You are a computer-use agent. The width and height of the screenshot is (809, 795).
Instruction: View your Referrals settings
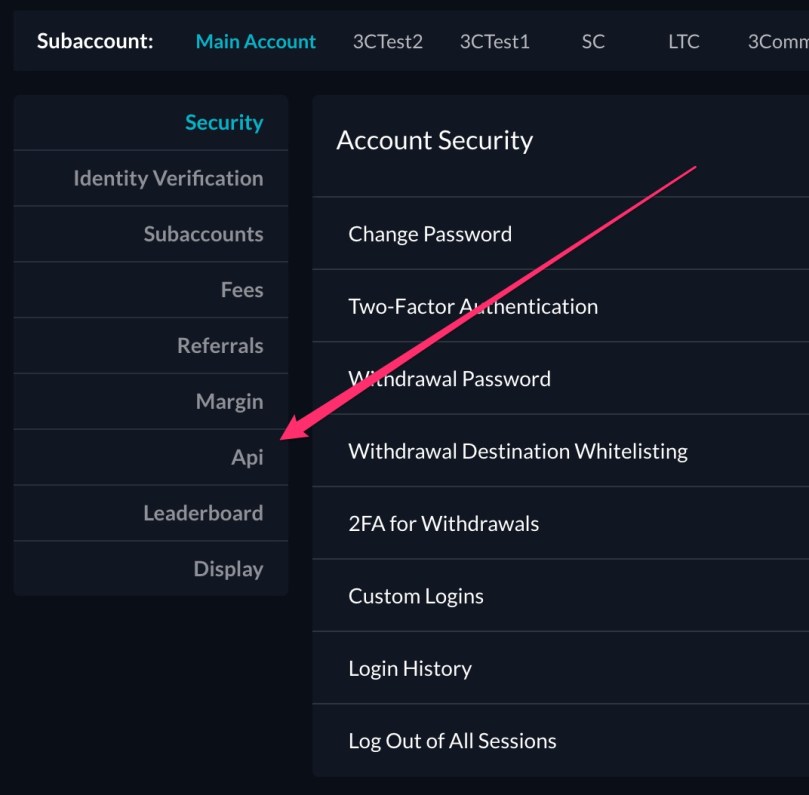[219, 345]
